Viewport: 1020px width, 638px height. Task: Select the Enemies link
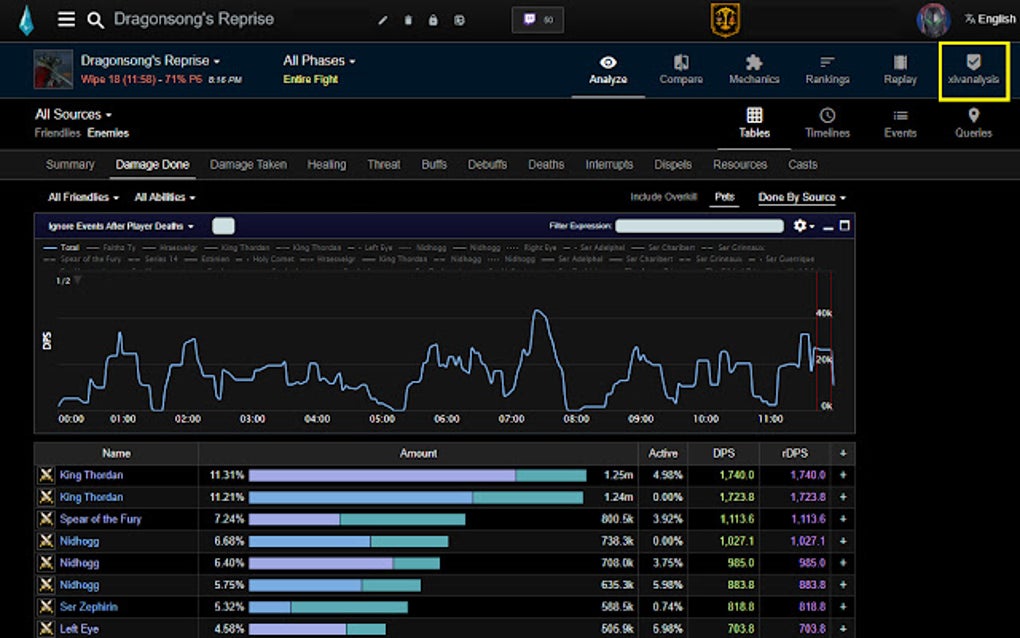pyautogui.click(x=108, y=132)
